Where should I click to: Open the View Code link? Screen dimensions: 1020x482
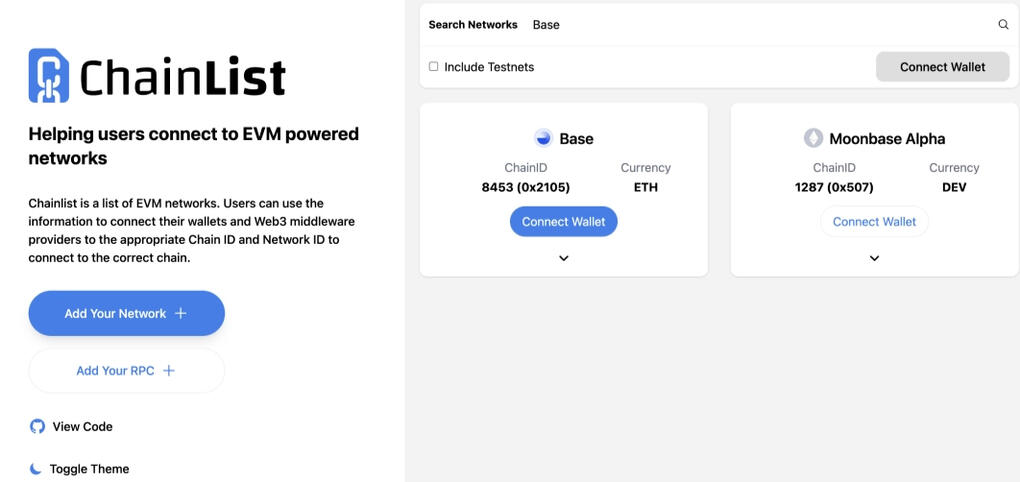[x=82, y=427]
